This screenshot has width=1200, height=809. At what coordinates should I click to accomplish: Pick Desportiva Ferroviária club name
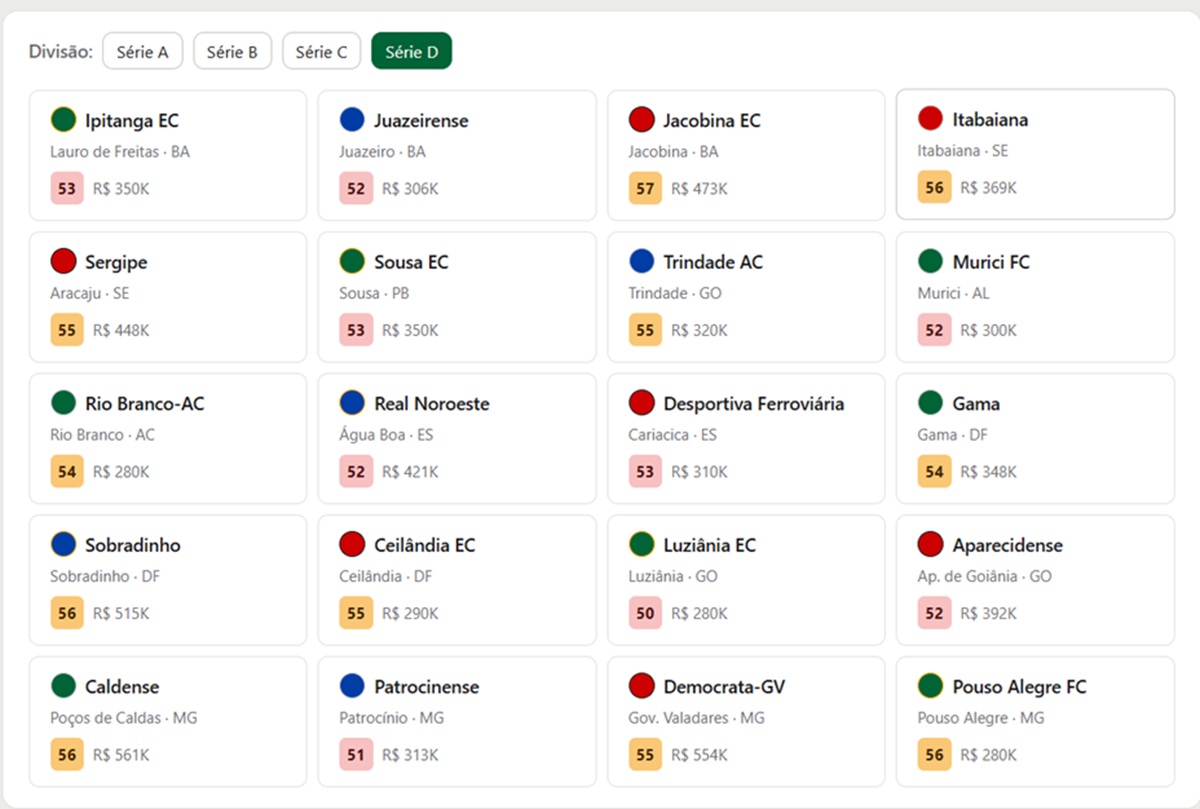point(754,404)
